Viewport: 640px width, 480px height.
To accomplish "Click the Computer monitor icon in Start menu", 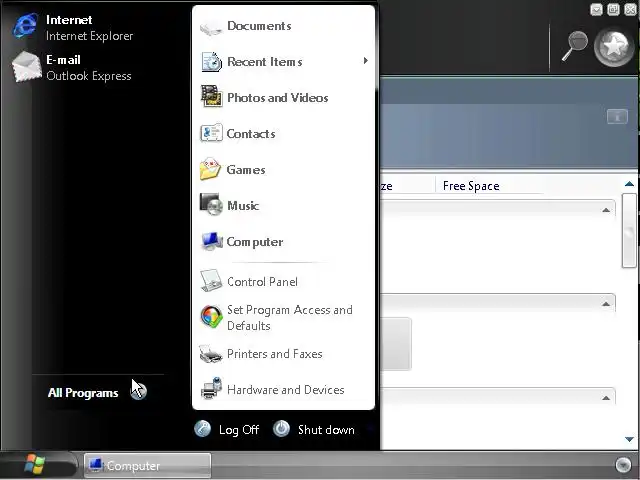I will click(211, 241).
